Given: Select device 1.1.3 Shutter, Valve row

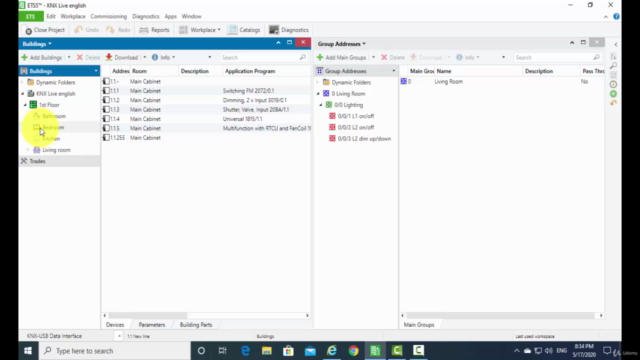Looking at the screenshot, I should (206, 109).
